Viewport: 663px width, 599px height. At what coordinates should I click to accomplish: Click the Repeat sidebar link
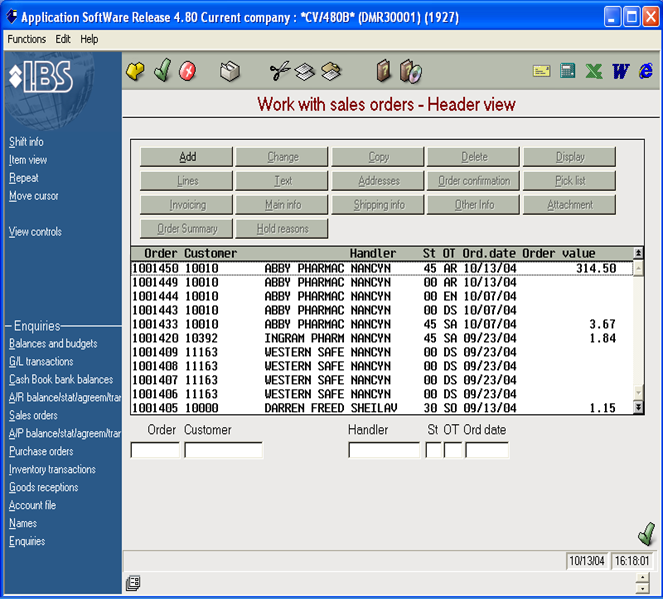[24, 178]
